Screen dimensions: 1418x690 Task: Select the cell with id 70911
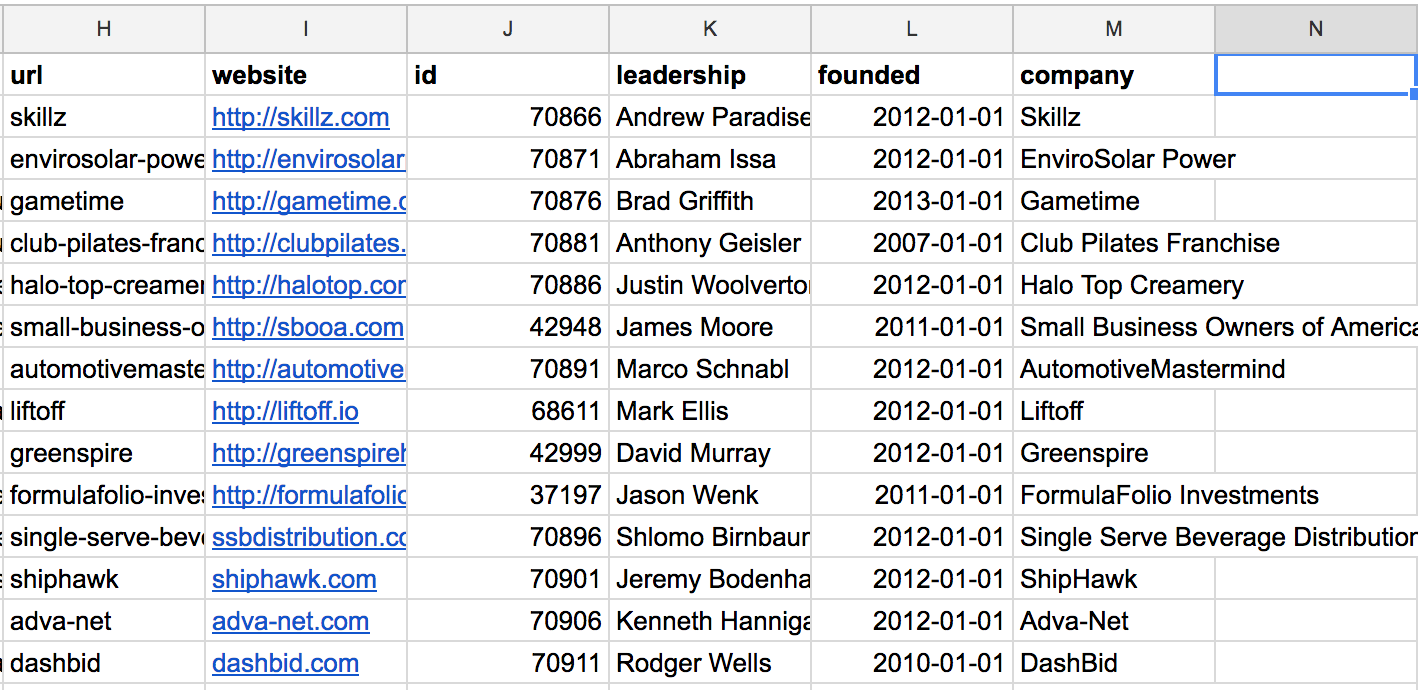coord(508,663)
